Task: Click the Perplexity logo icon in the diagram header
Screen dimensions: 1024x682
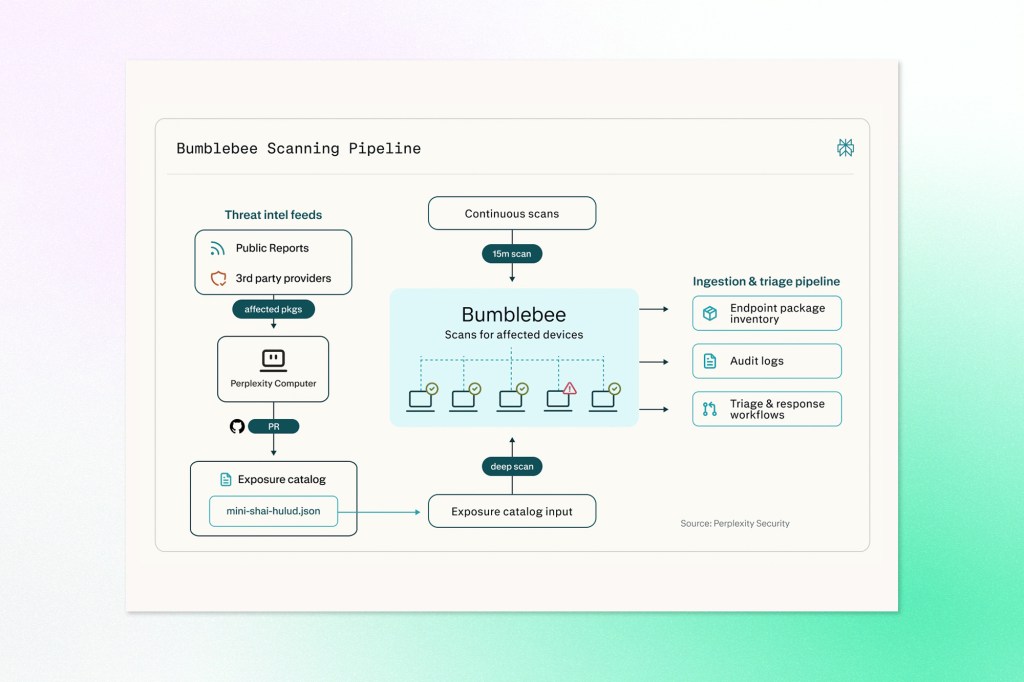Action: 845,148
